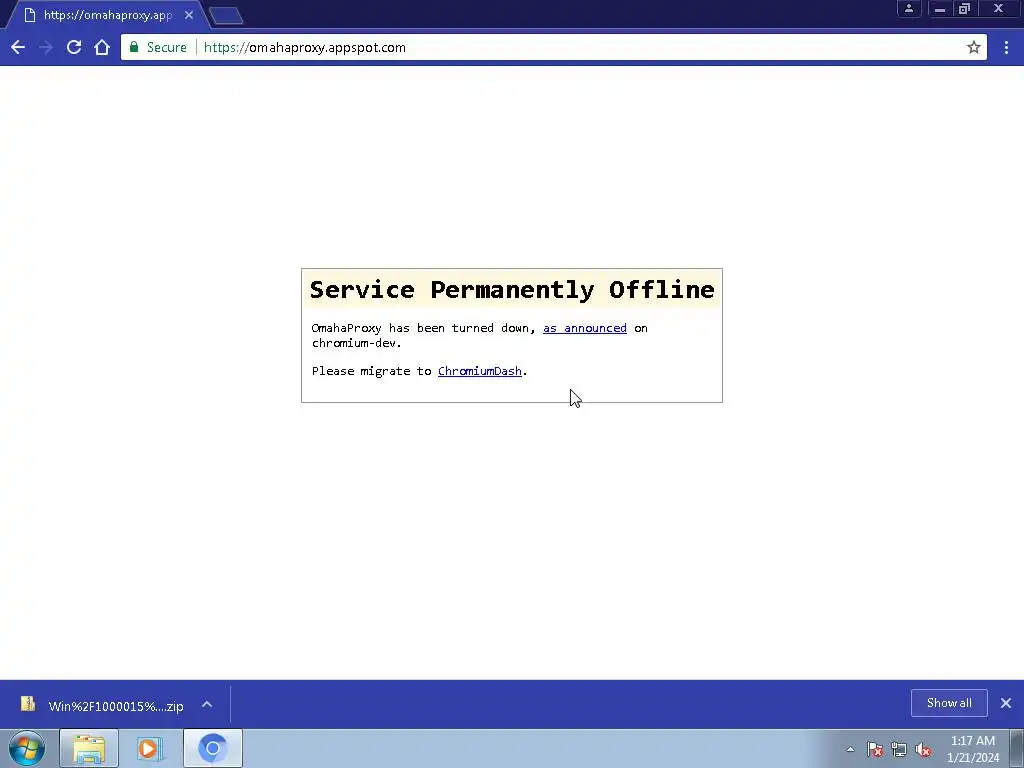Launch Windows Explorer from taskbar
The width and height of the screenshot is (1024, 768).
(x=89, y=748)
